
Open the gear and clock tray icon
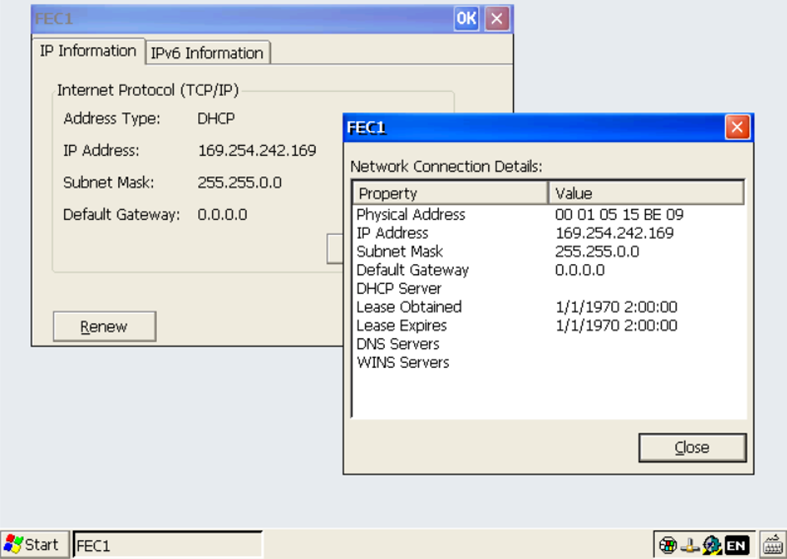711,545
